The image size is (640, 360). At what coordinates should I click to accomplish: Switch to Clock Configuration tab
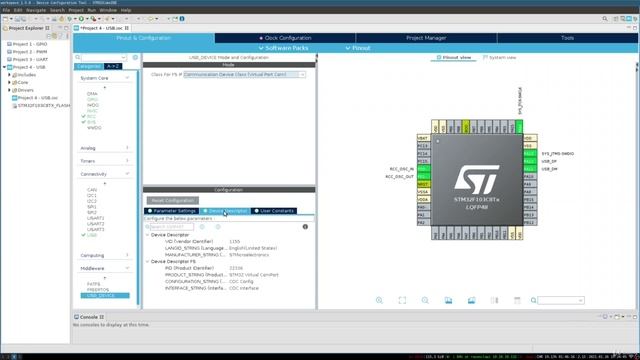coord(285,38)
